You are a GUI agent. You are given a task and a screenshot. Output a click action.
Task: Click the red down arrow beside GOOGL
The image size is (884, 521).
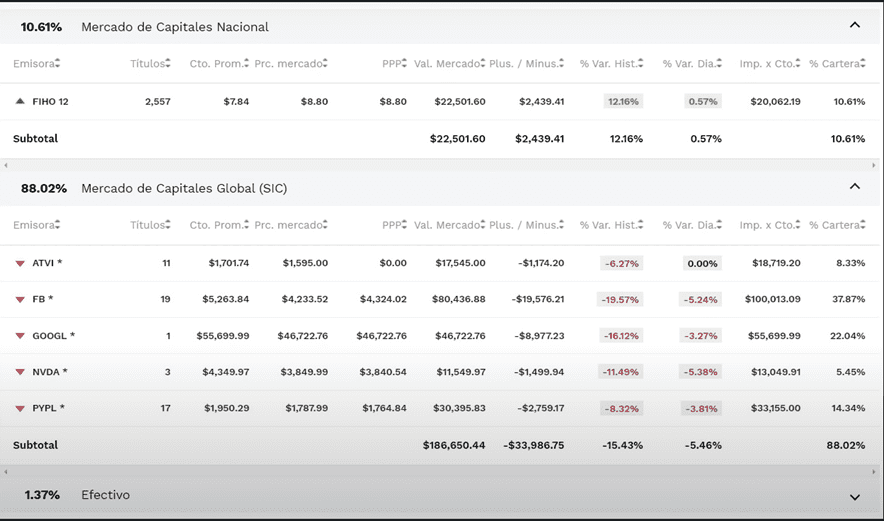(19, 336)
